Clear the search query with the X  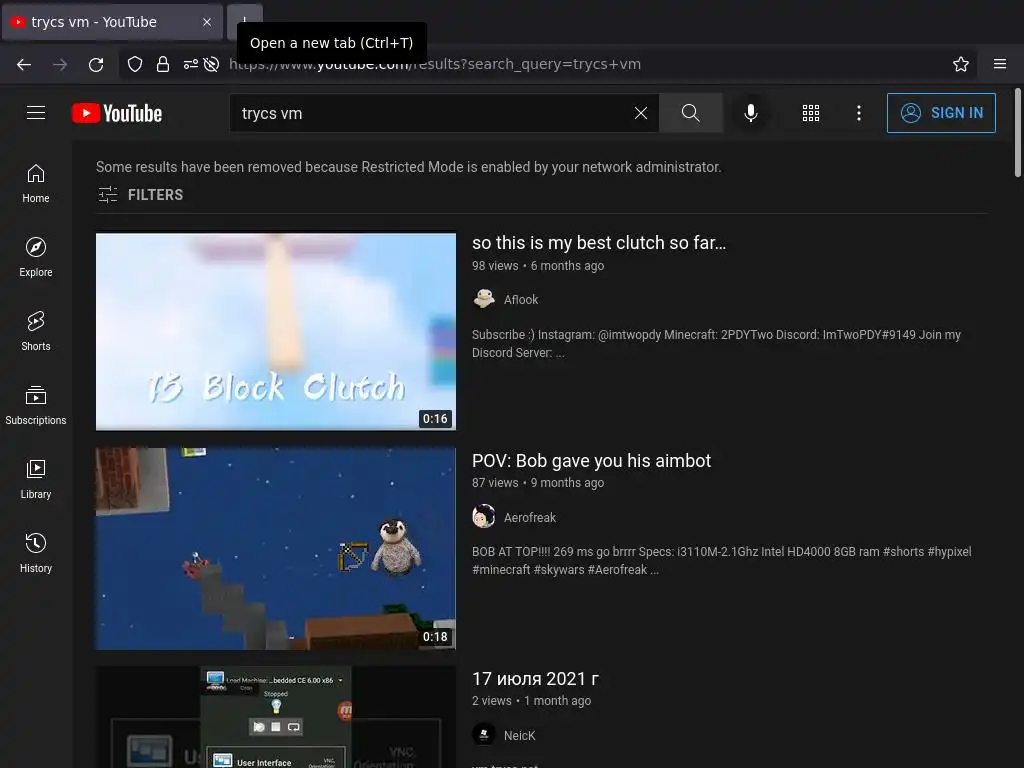pyautogui.click(x=641, y=113)
